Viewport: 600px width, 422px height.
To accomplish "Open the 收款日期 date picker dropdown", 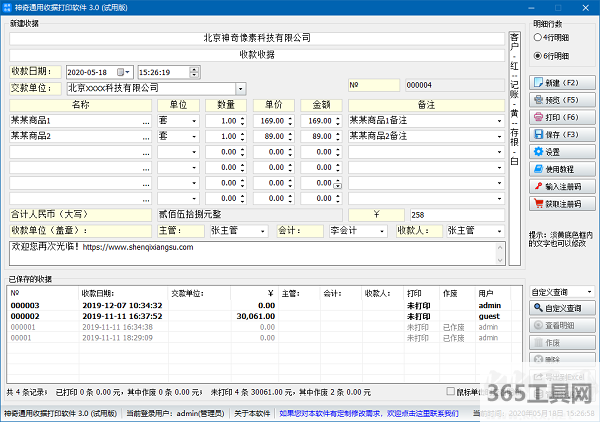I will [124, 72].
